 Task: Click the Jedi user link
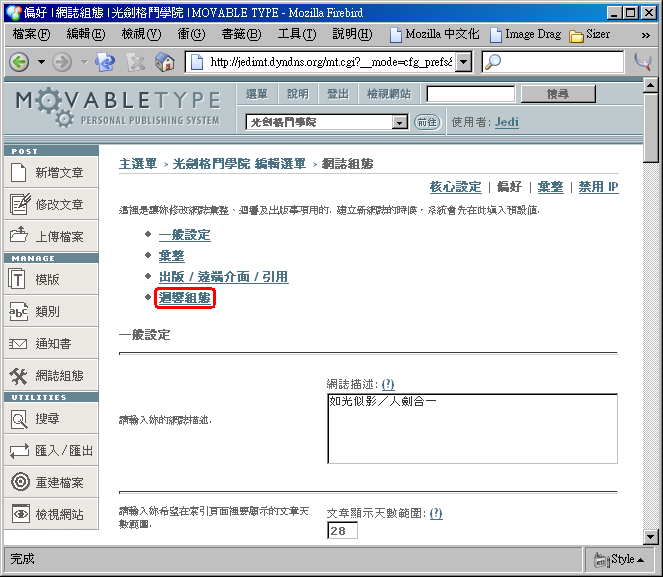(507, 122)
